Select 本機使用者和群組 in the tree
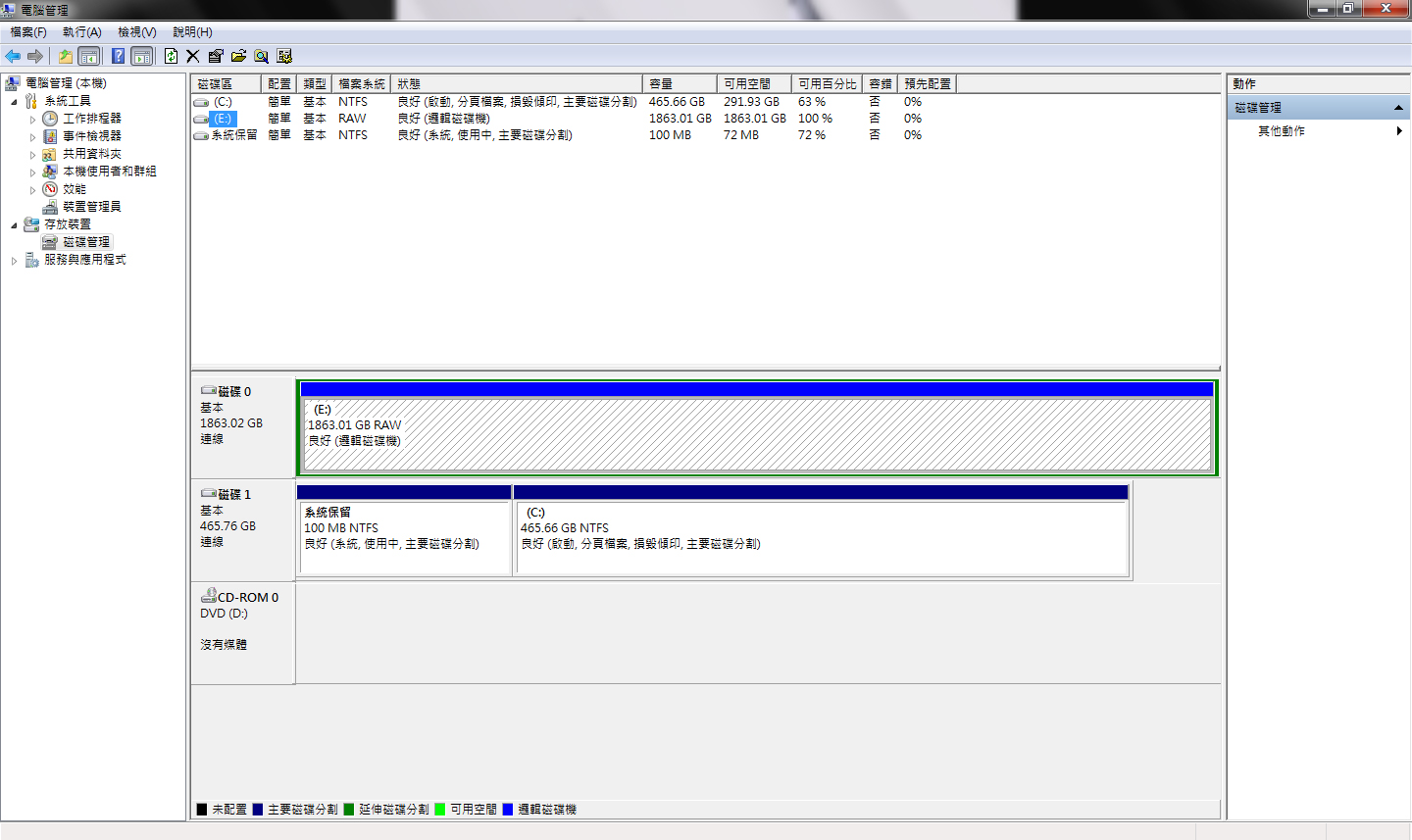Screen dimensions: 1412x840 [x=110, y=172]
